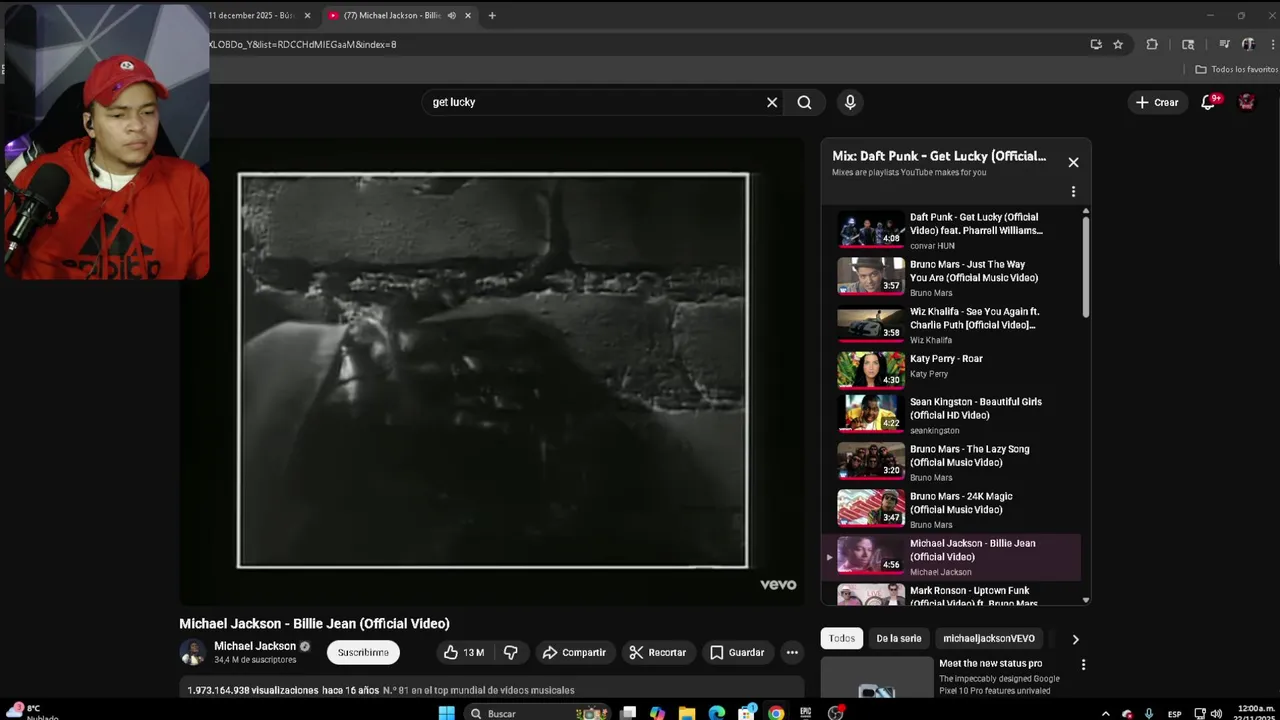Click the video player area
Screen dimensions: 1280x720
pos(492,370)
